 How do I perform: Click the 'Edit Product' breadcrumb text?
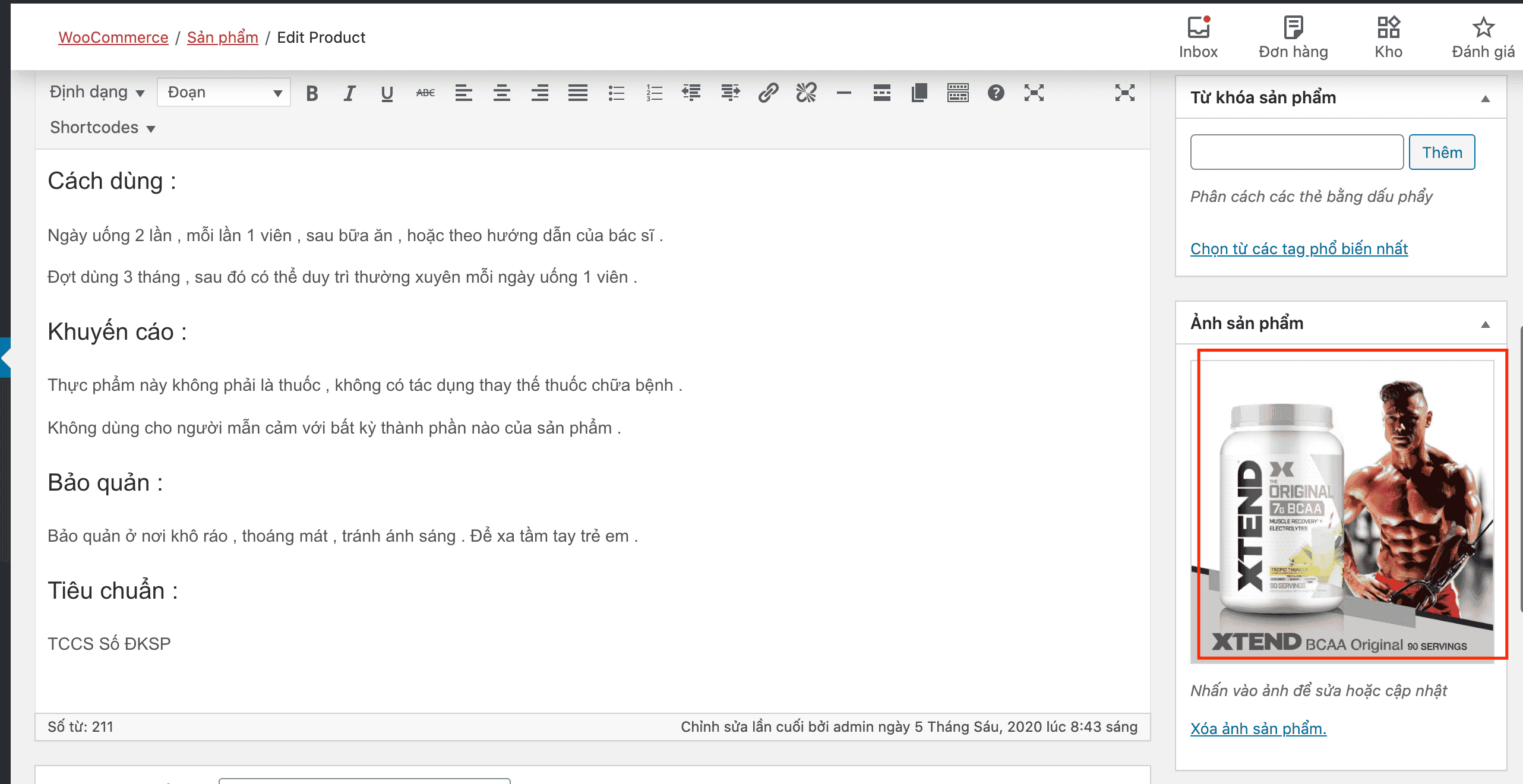point(321,37)
